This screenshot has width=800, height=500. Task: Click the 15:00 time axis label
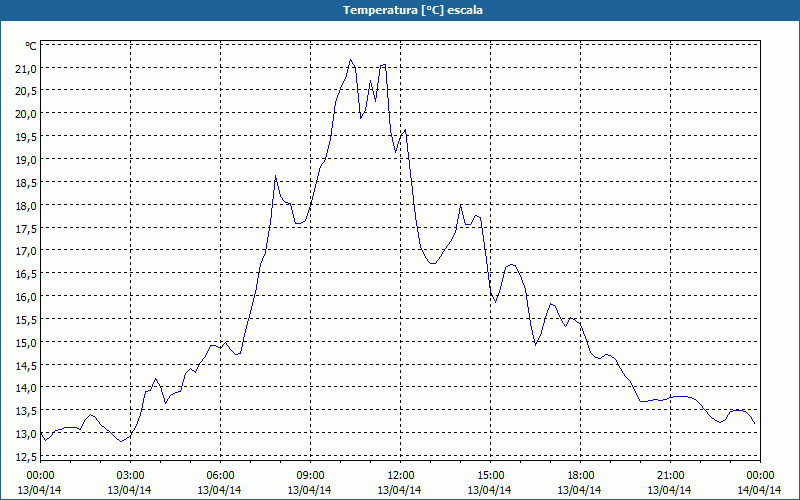point(491,476)
